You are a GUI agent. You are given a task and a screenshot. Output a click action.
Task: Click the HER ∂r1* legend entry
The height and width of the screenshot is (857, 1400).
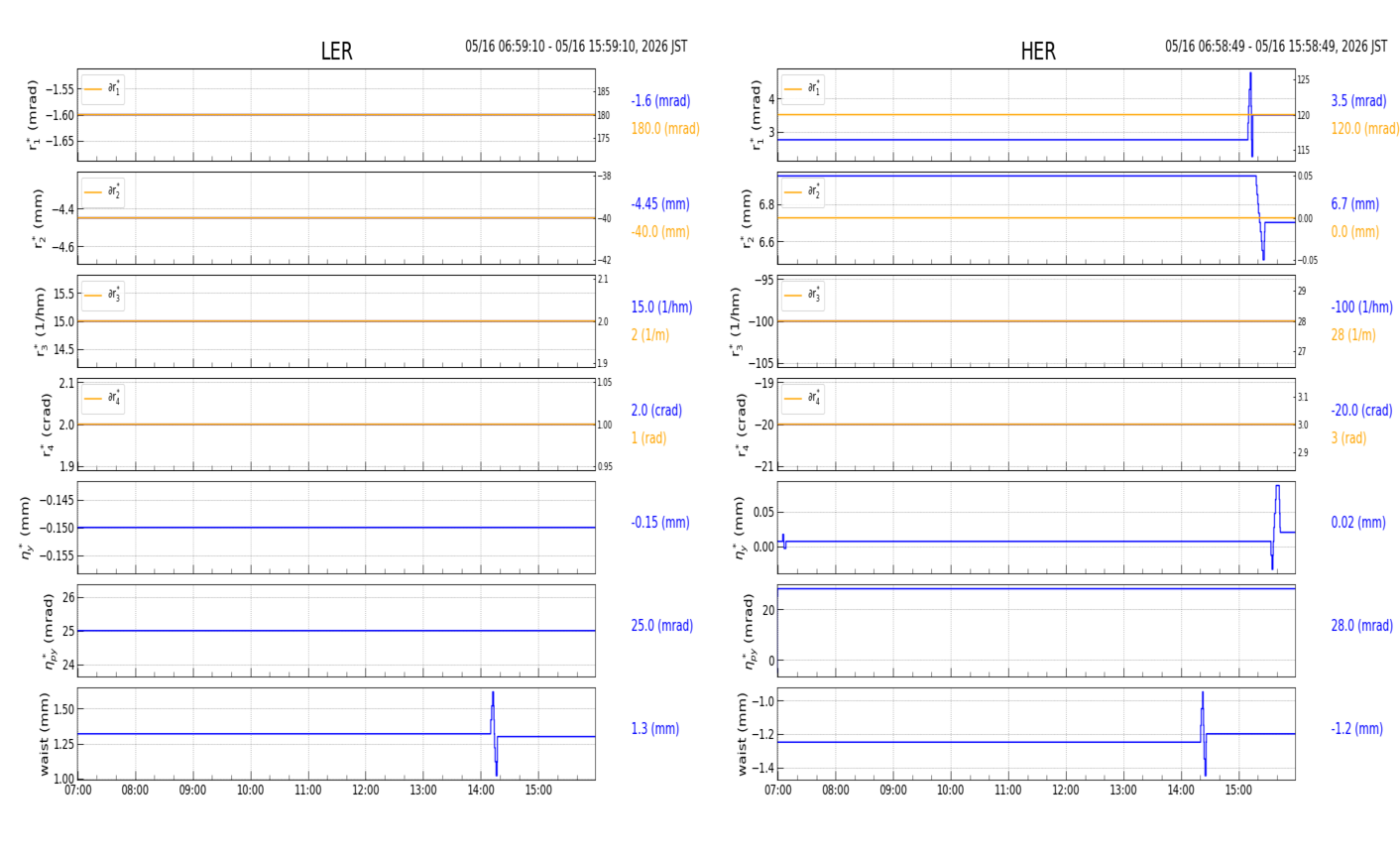(x=803, y=89)
